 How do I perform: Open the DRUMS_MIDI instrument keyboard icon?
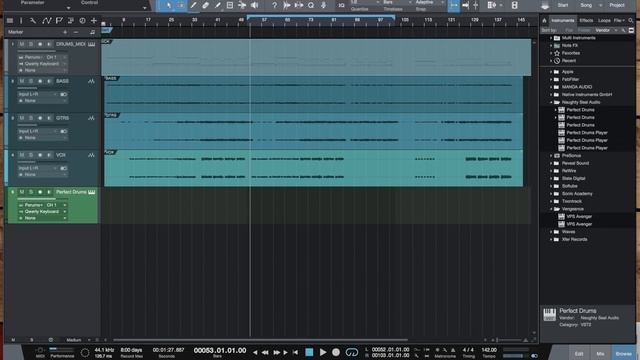click(91, 44)
